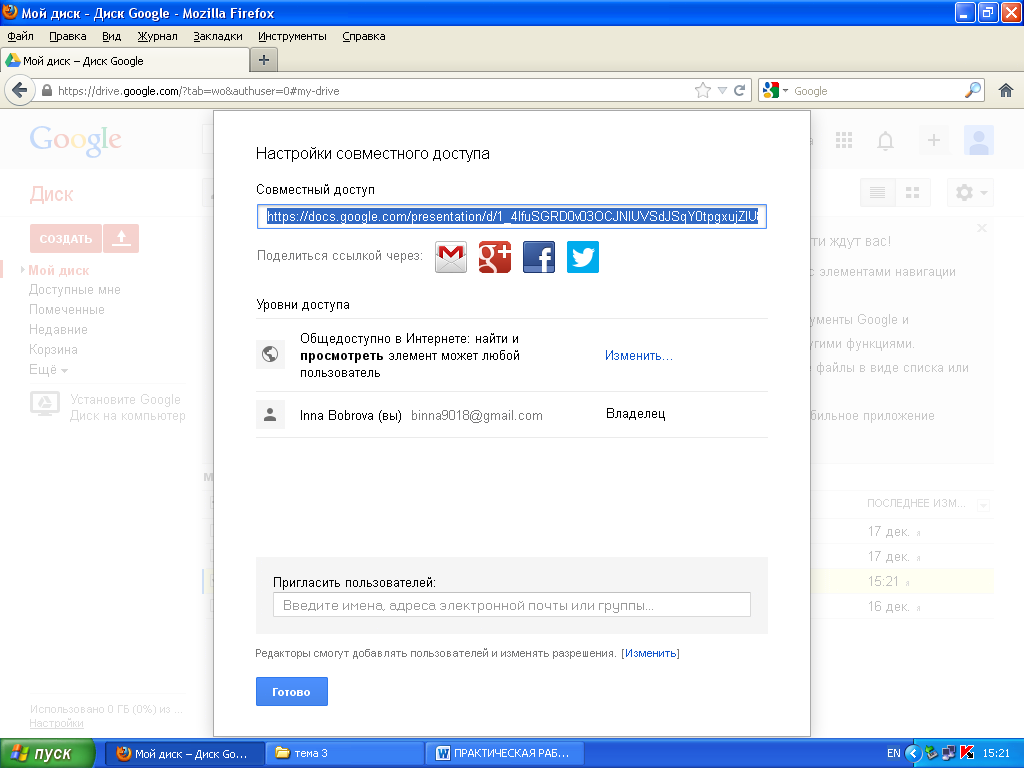Open the Google apps grid icon
This screenshot has width=1024, height=768.
pyautogui.click(x=844, y=140)
